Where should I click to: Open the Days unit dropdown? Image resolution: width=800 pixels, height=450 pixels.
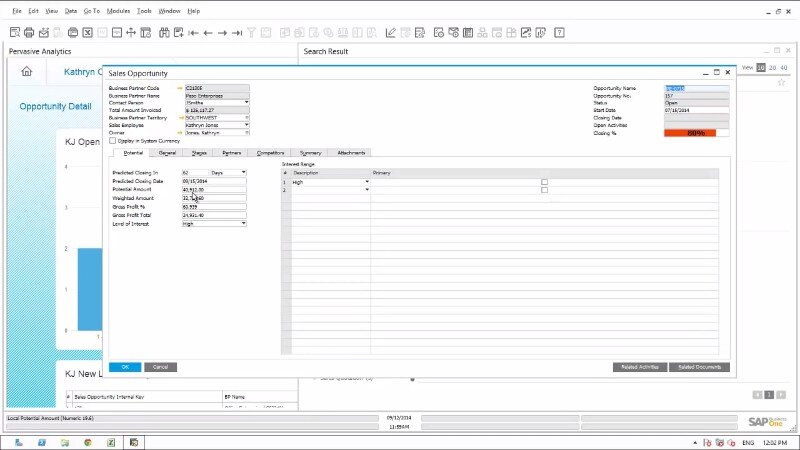click(243, 172)
